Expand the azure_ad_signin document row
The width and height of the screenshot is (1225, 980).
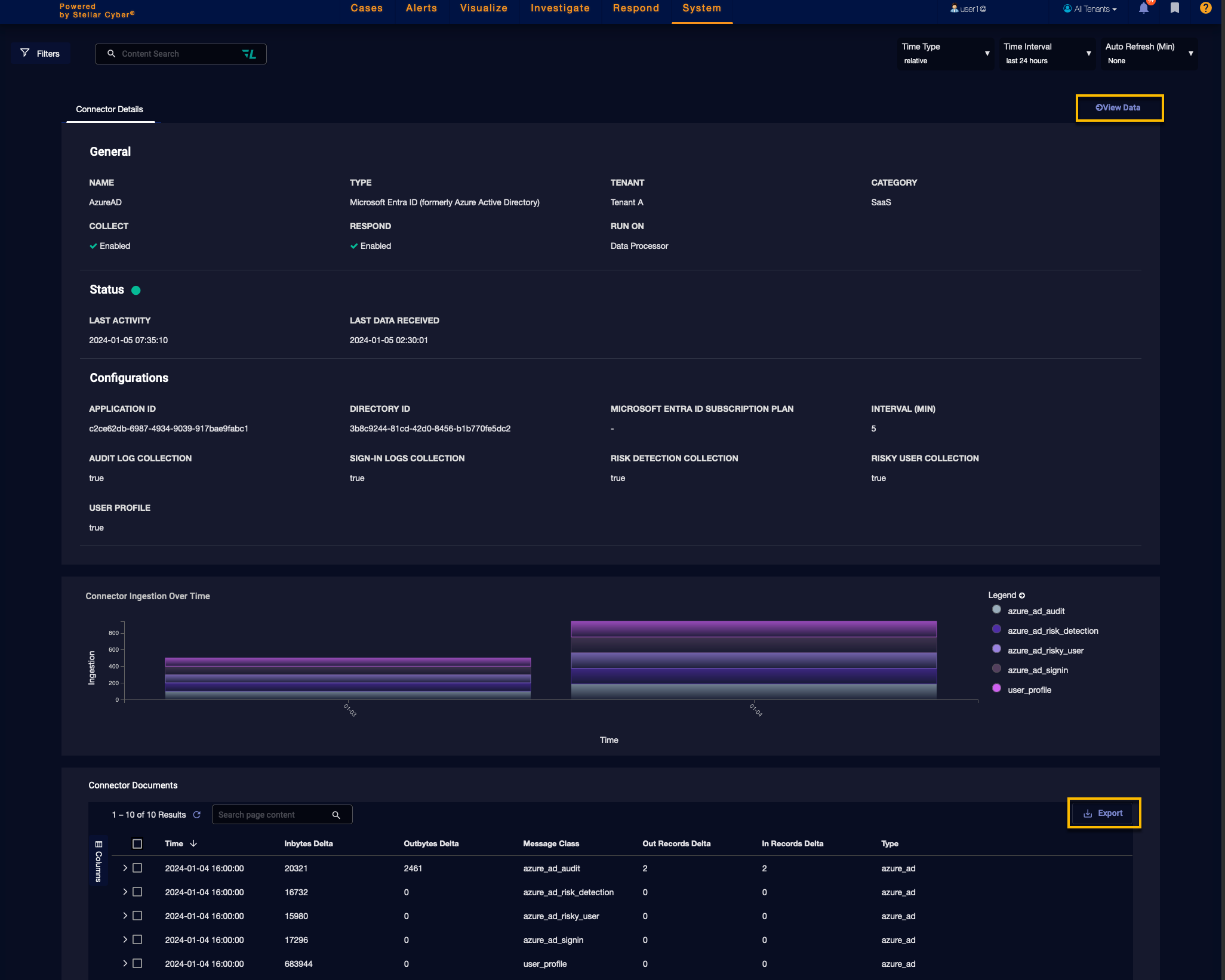click(125, 939)
